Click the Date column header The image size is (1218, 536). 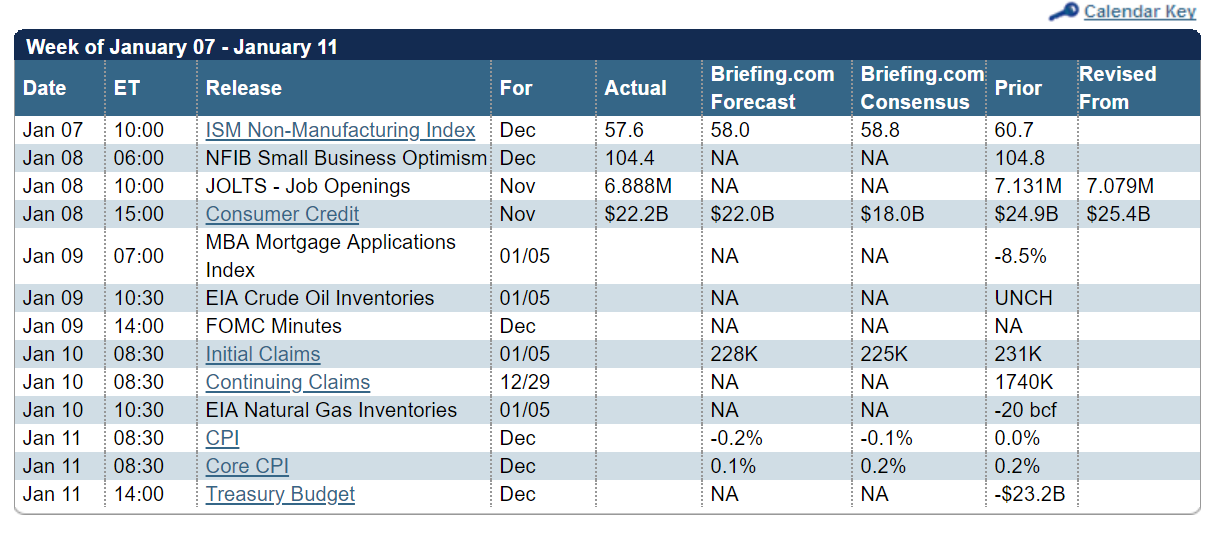[x=44, y=88]
